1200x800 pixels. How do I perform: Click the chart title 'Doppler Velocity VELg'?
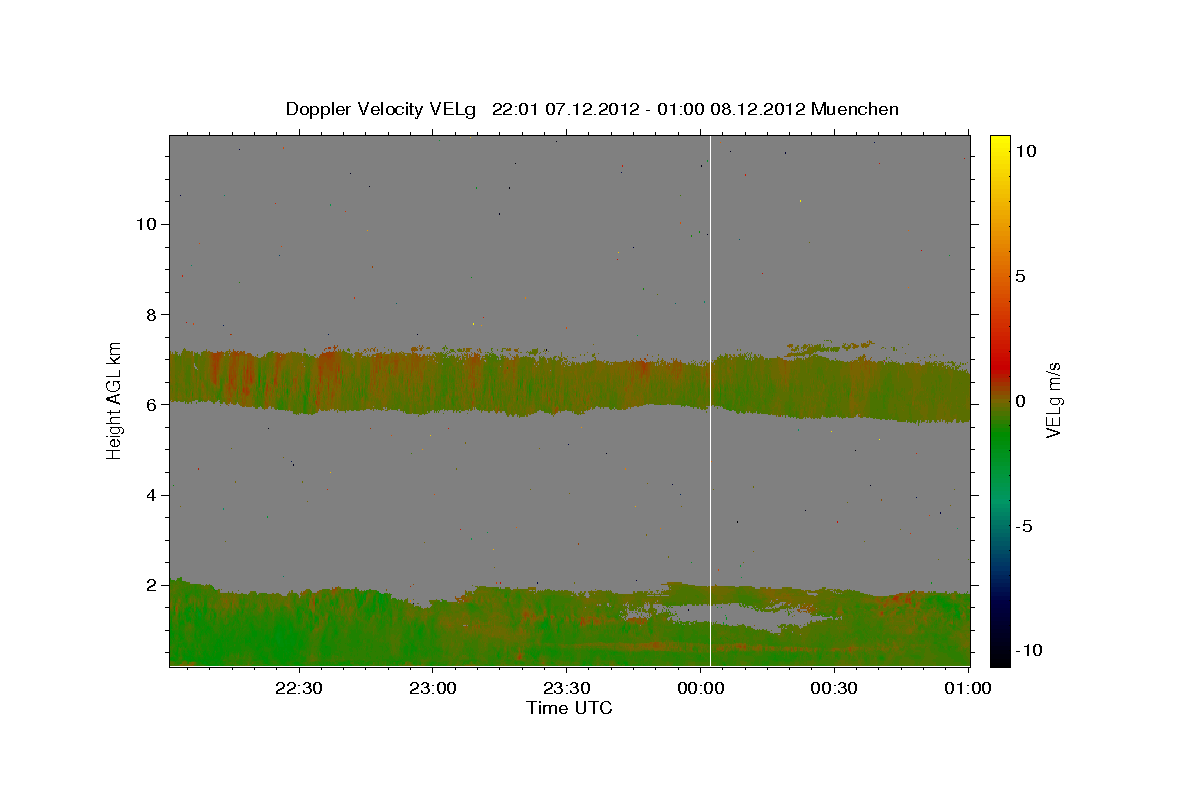click(383, 109)
